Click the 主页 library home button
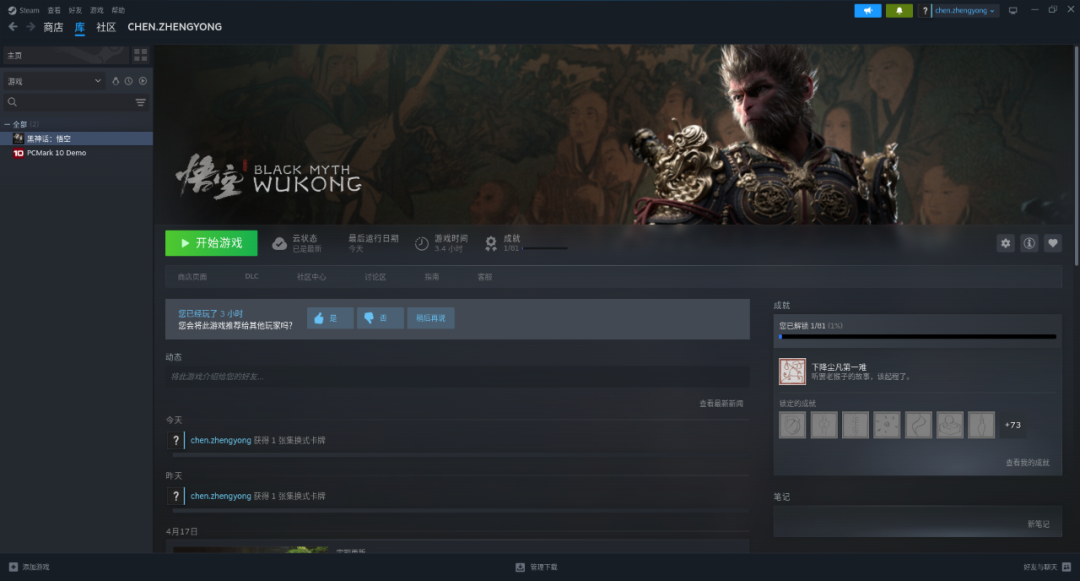The image size is (1080, 581). point(65,55)
